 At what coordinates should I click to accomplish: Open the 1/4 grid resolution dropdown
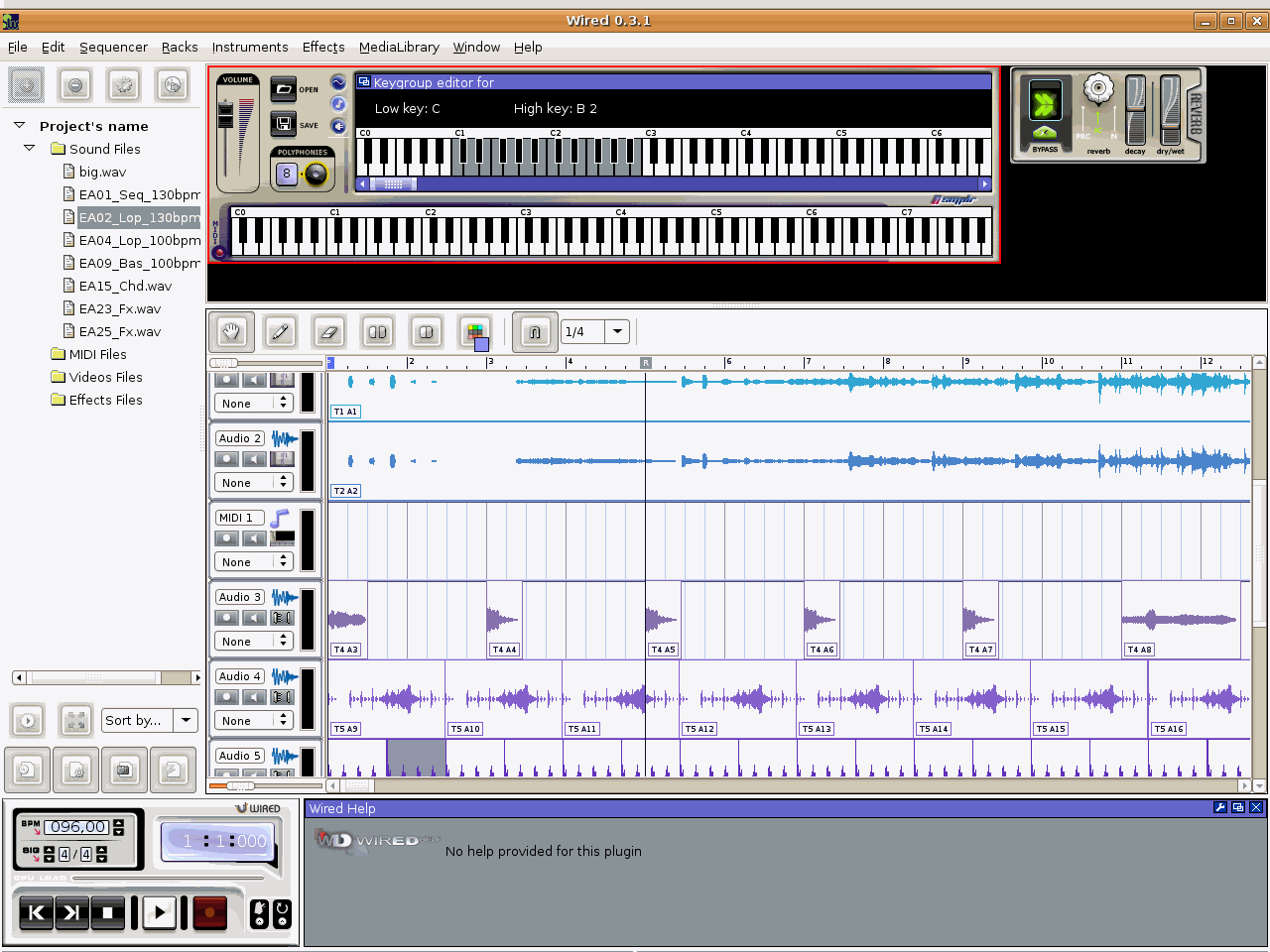pos(617,331)
